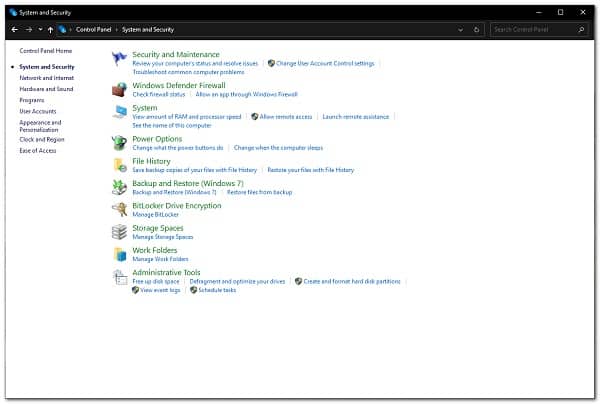The height and width of the screenshot is (404, 600).
Task: Select System and Security in the breadcrumb
Action: (148, 29)
